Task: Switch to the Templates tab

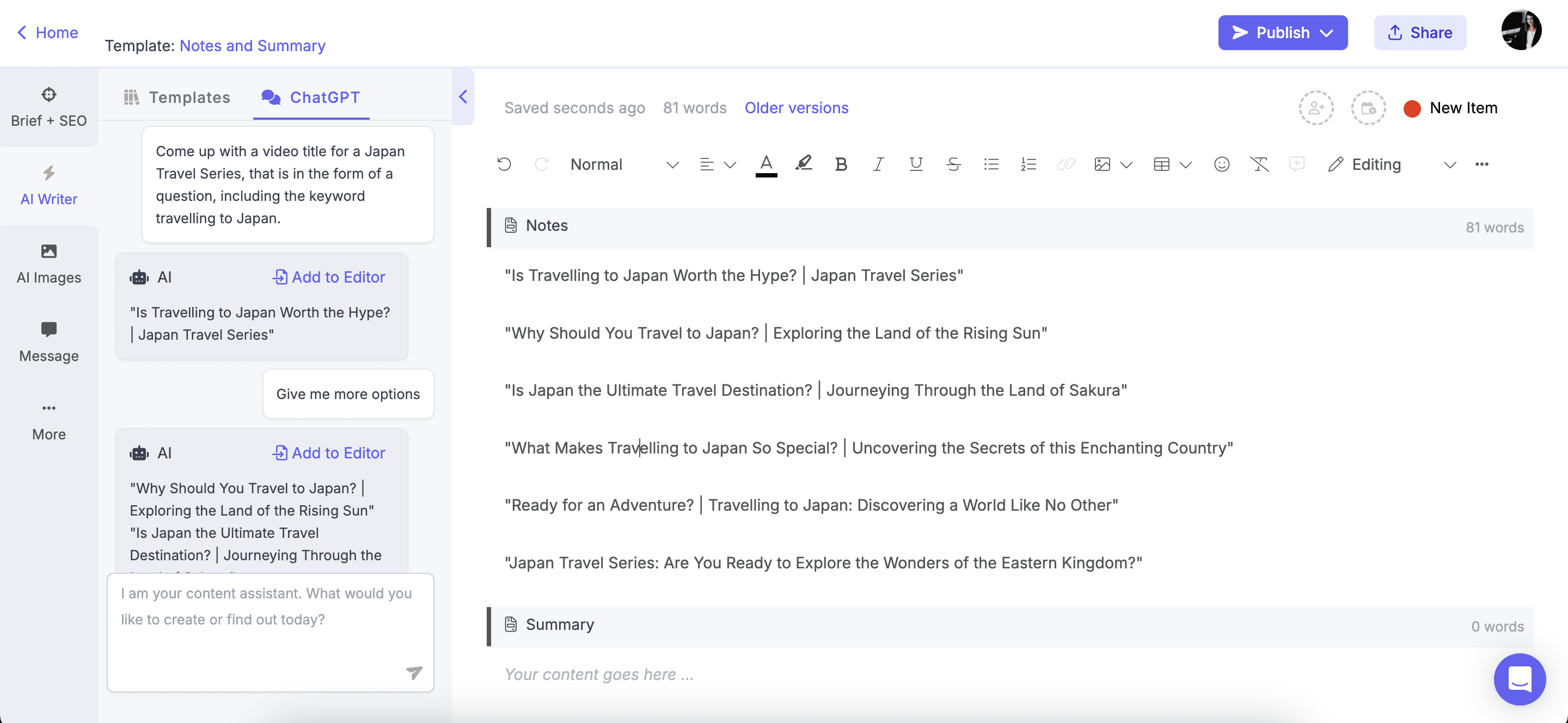Action: [x=176, y=97]
